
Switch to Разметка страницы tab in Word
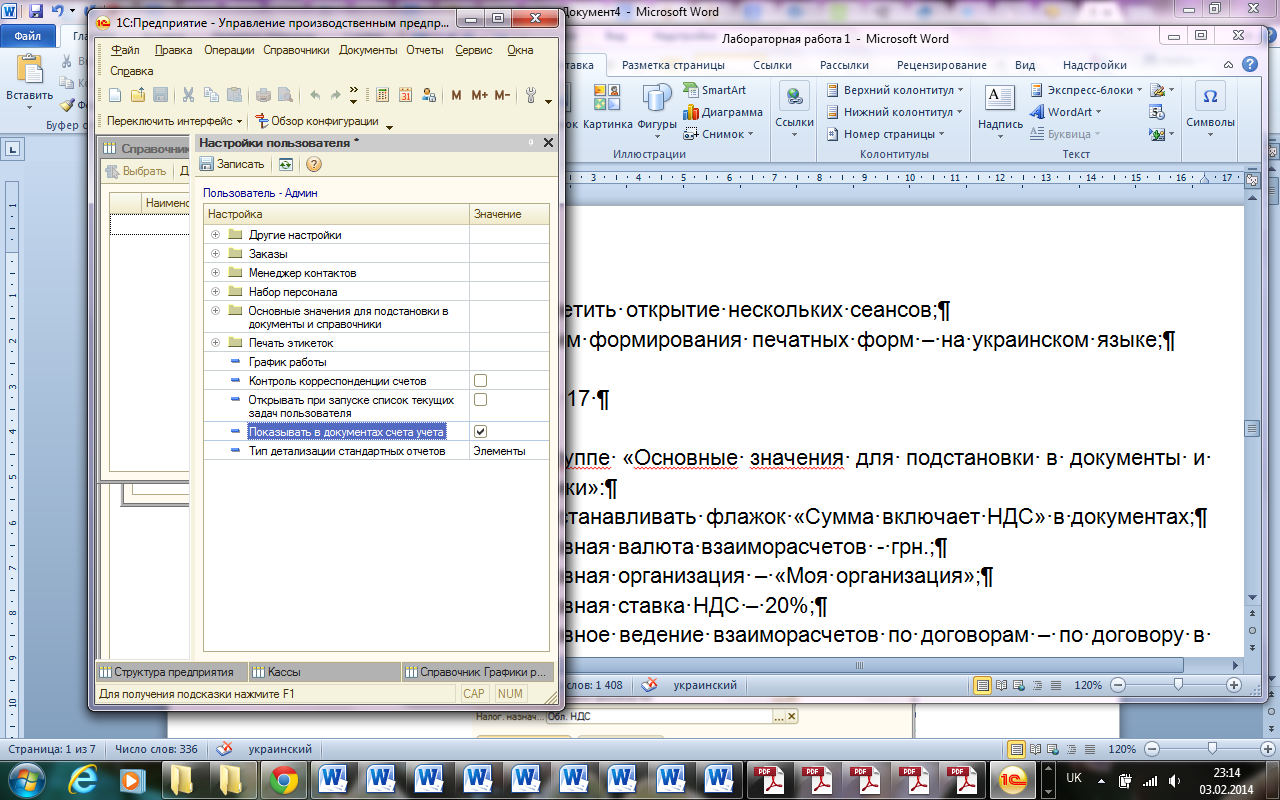(x=673, y=65)
